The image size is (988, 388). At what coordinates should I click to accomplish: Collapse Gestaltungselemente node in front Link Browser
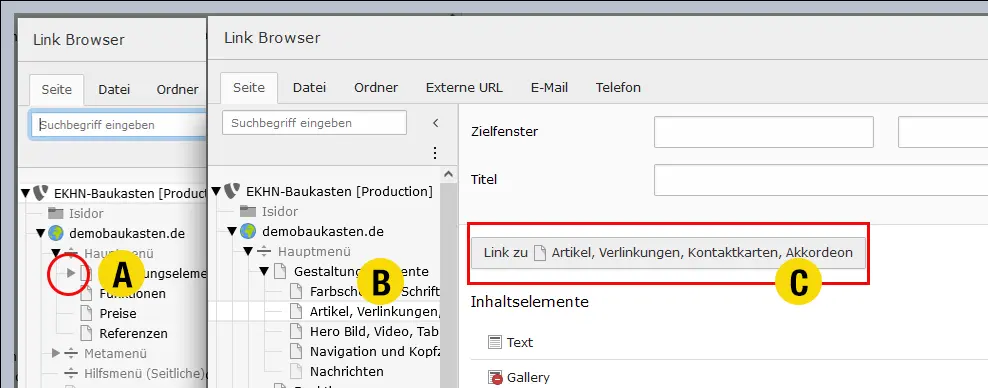coord(264,272)
